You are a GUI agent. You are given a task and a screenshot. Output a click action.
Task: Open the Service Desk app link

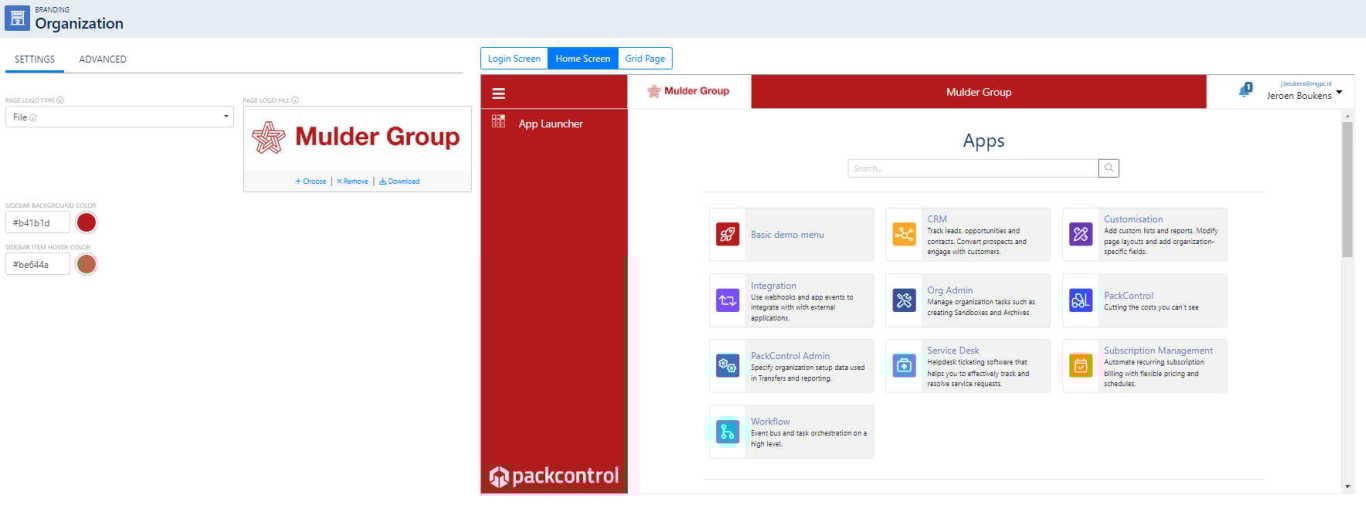click(x=953, y=351)
